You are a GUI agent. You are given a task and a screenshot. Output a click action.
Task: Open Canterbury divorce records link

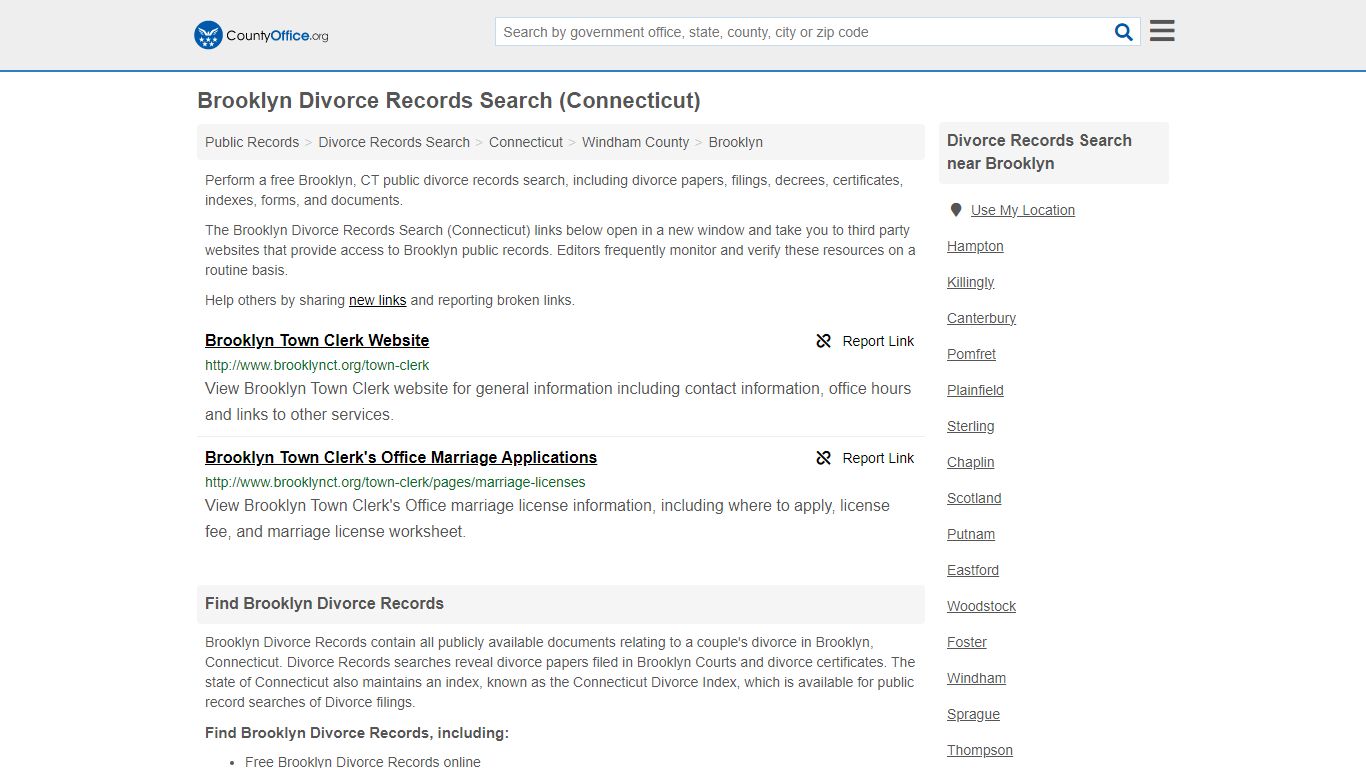(981, 318)
